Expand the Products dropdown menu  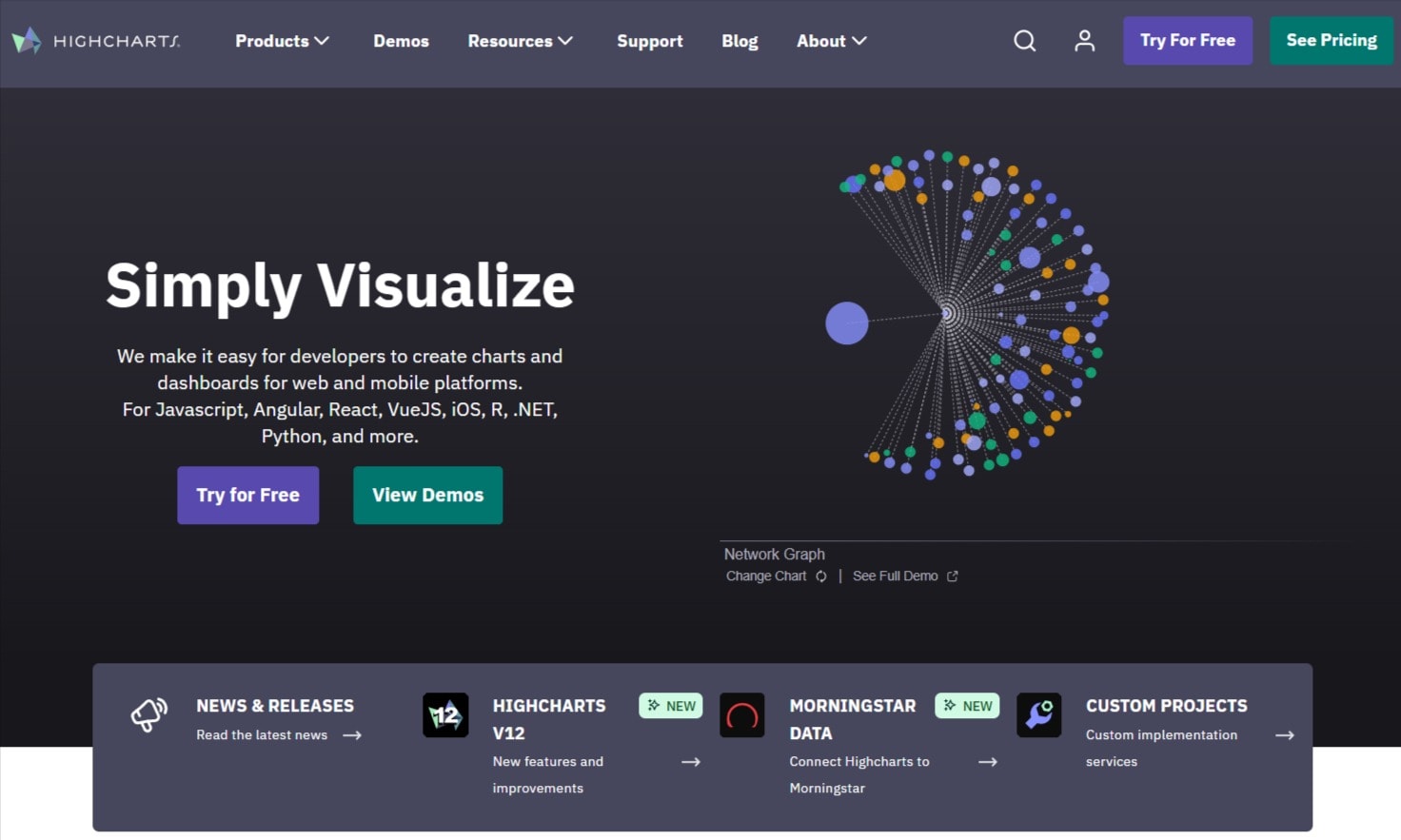click(282, 41)
